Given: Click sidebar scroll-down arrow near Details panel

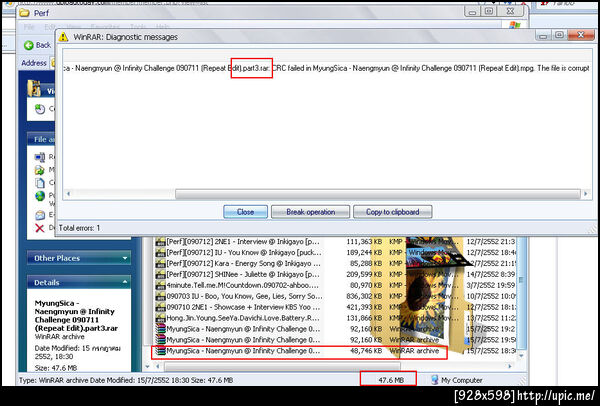Looking at the screenshot, I should click(148, 366).
